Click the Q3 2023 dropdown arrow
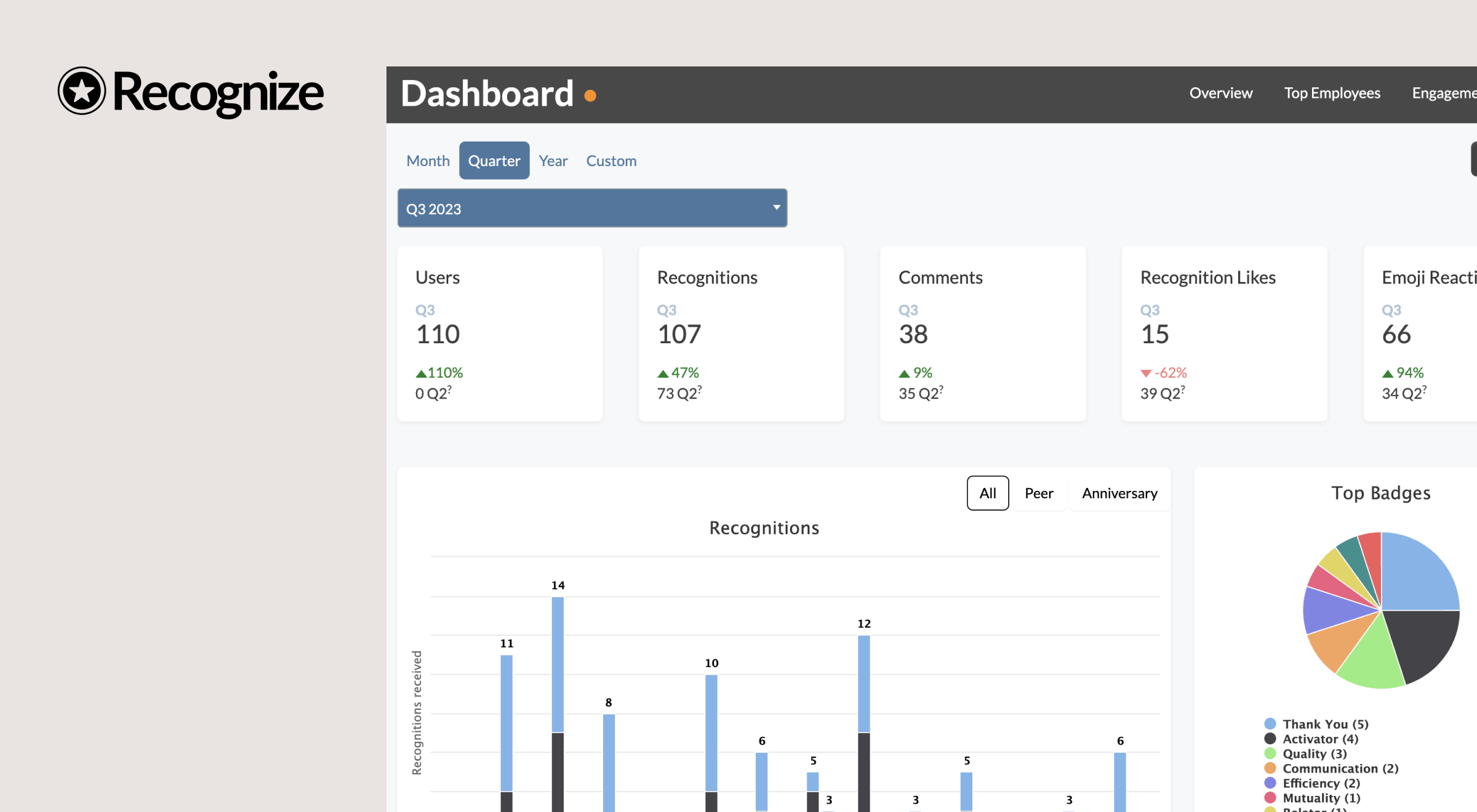Viewport: 1477px width, 812px height. point(777,207)
